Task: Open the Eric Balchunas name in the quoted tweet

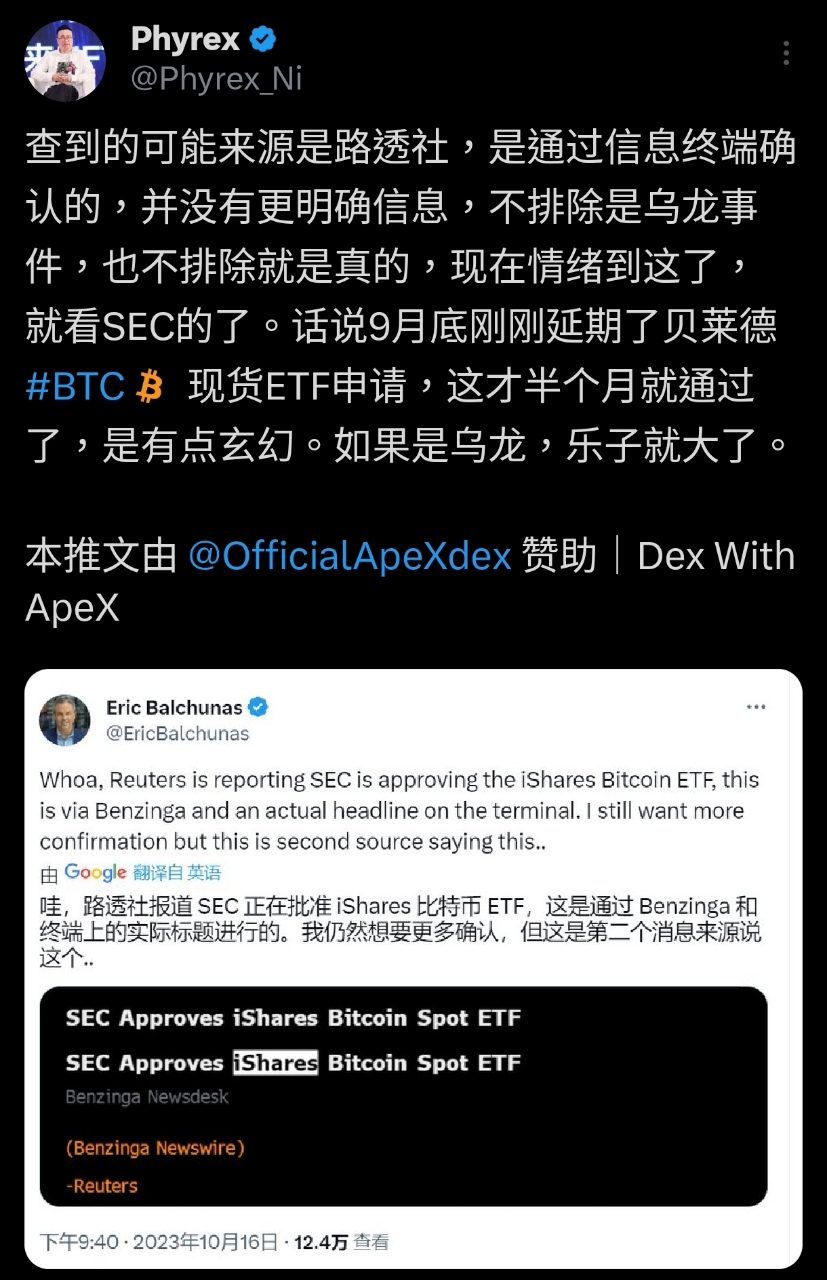Action: coord(174,708)
